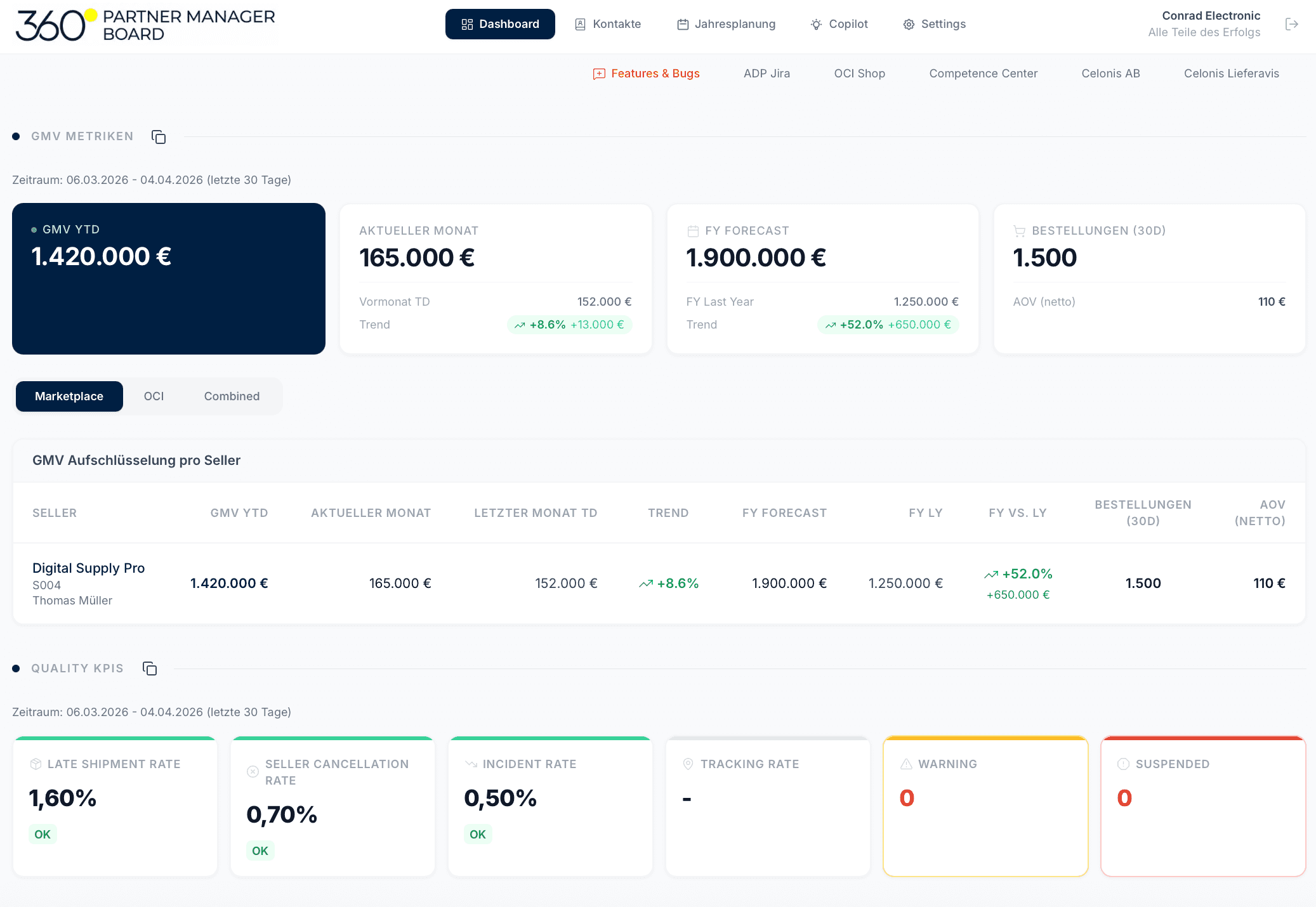Viewport: 1316px width, 907px height.
Task: Sort by the FY Forecast column header
Action: [x=784, y=513]
